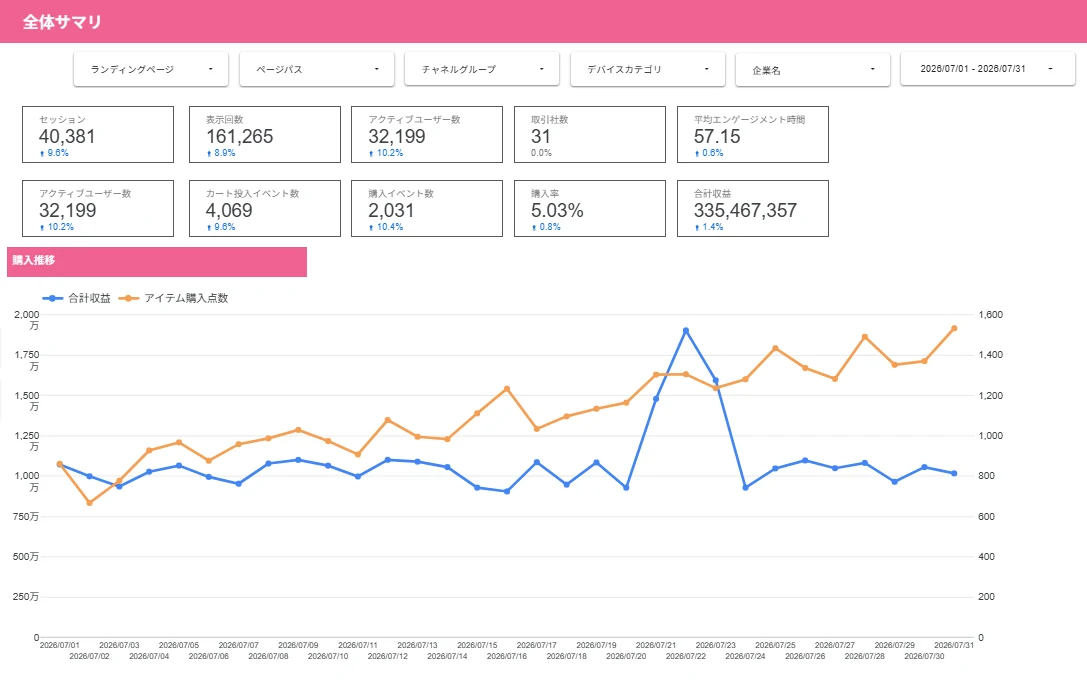Click the x-axis label 2026/07/30
The image size is (1087, 680).
(924, 656)
